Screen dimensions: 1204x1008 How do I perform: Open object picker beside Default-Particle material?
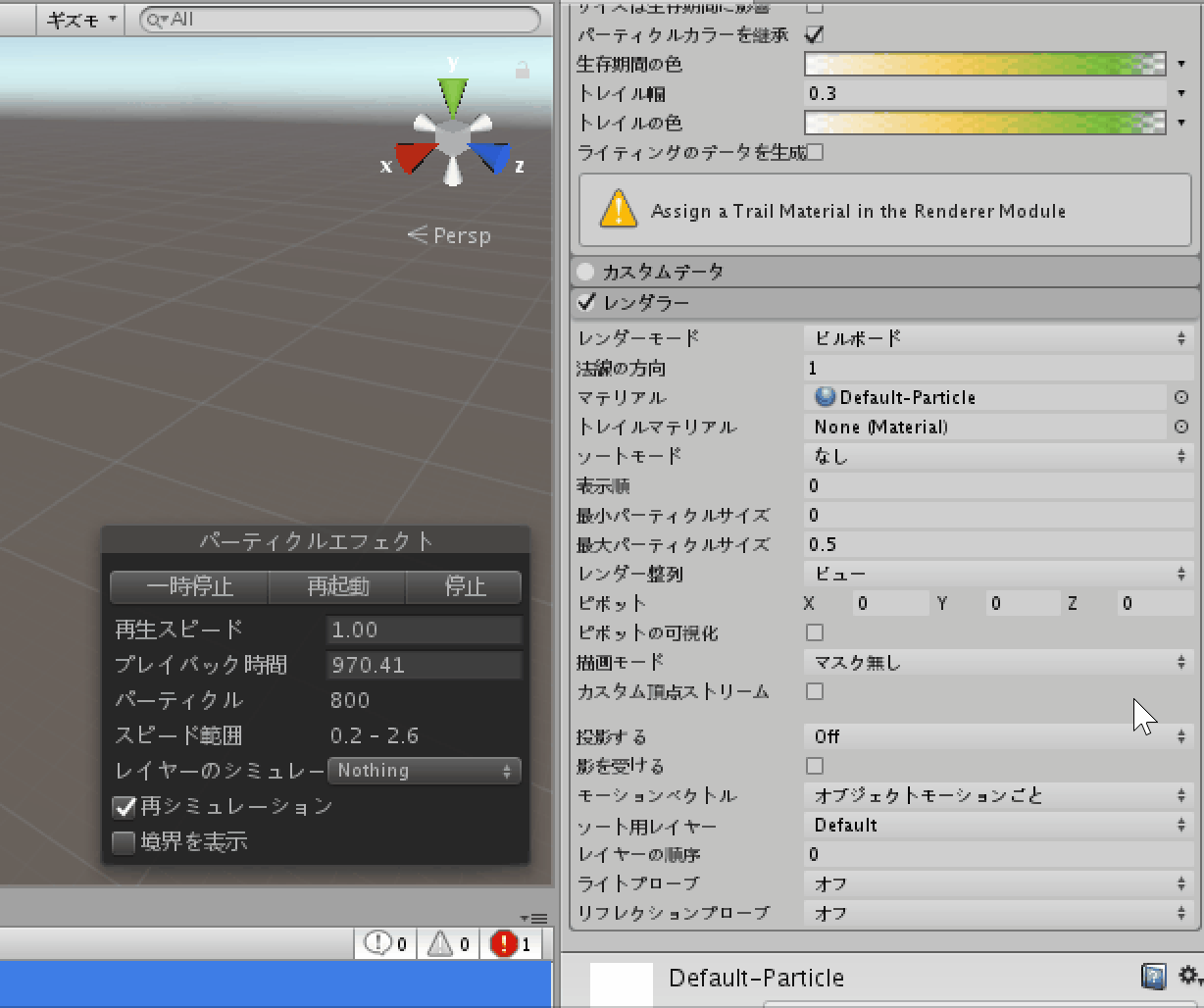click(1181, 397)
